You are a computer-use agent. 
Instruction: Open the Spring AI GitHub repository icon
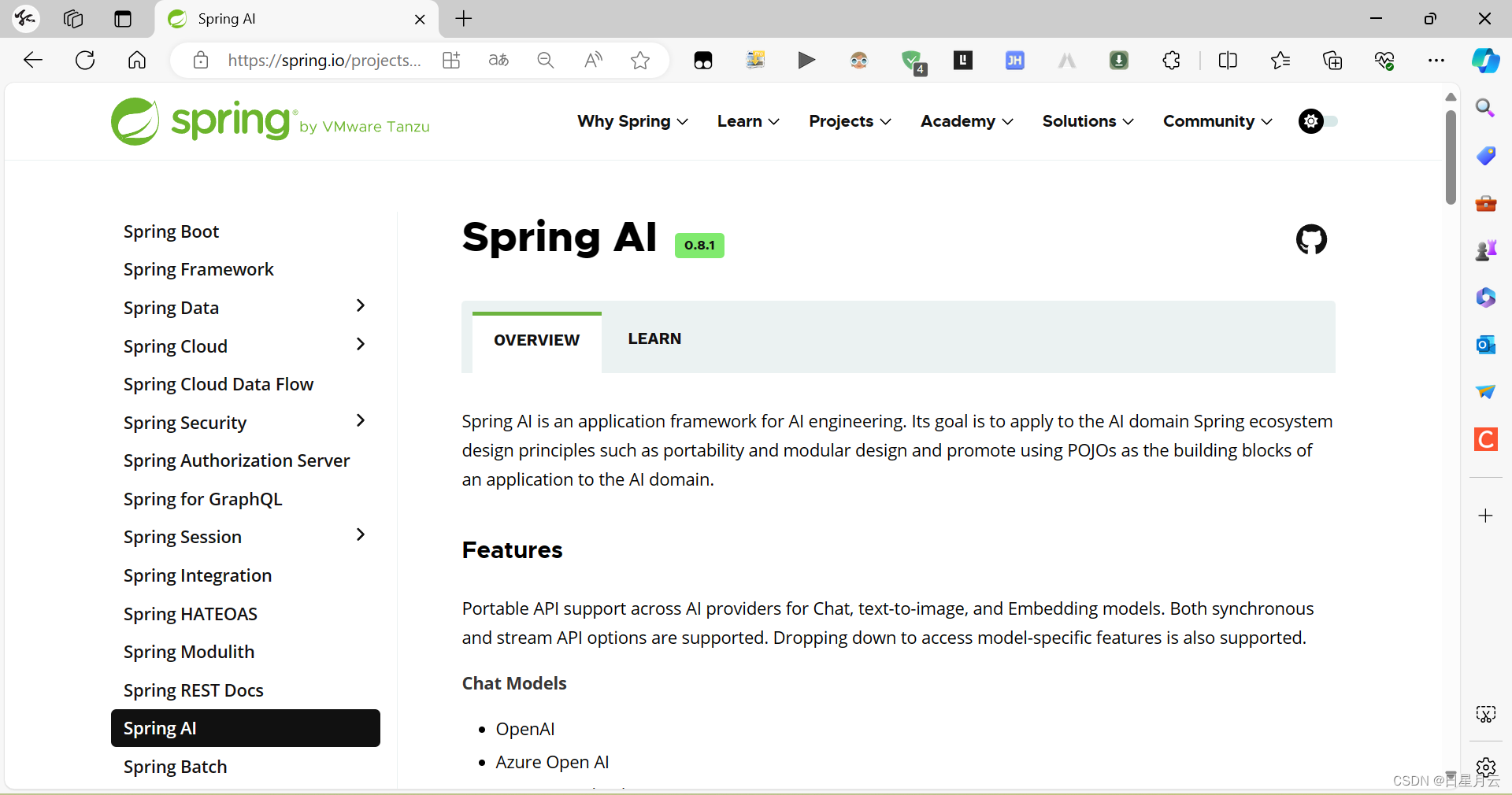point(1311,239)
